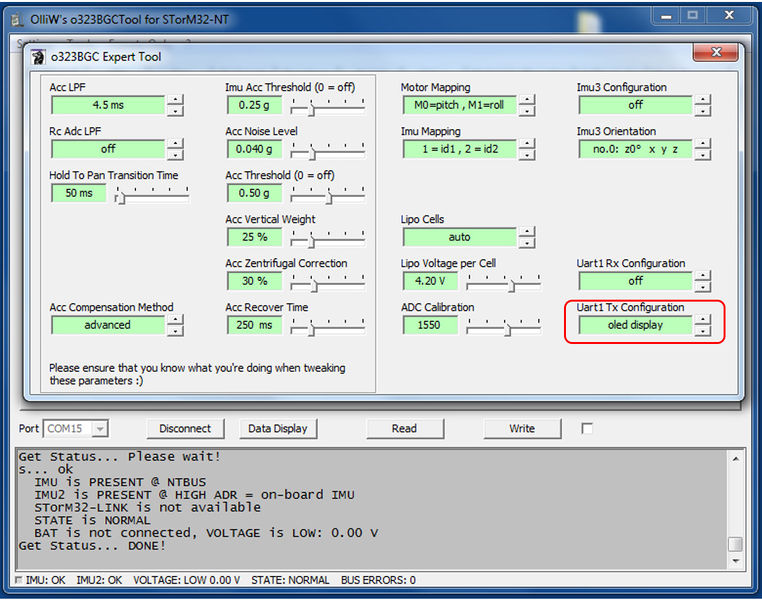Click down arrow of Imu3 Orientation spinner
Viewport: 762px width, 600px height.
(x=703, y=154)
